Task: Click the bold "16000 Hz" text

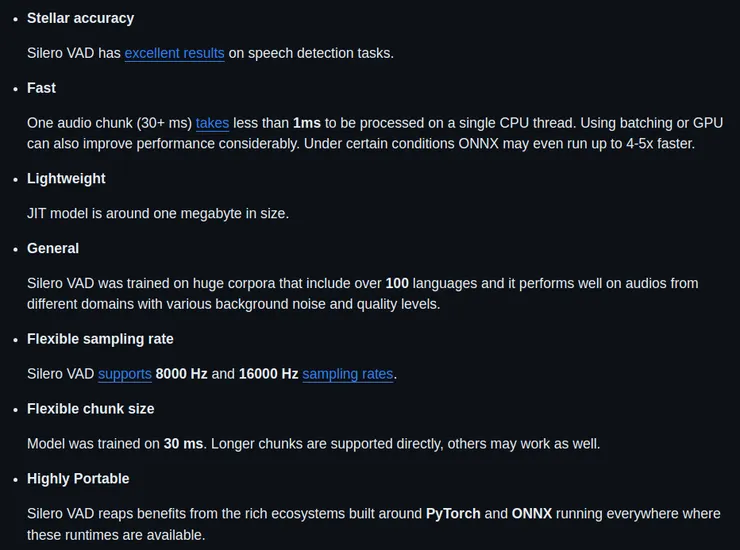Action: [x=268, y=374]
